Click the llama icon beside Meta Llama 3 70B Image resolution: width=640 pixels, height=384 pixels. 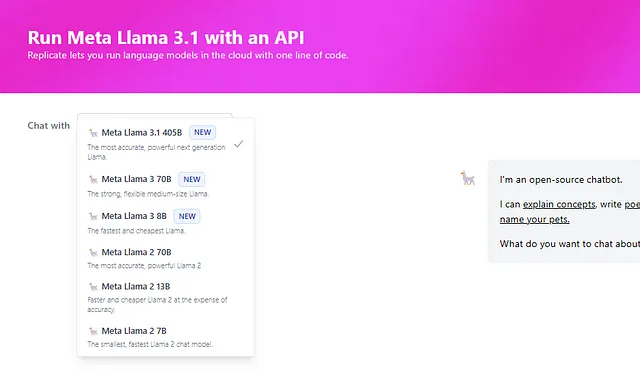pos(93,179)
